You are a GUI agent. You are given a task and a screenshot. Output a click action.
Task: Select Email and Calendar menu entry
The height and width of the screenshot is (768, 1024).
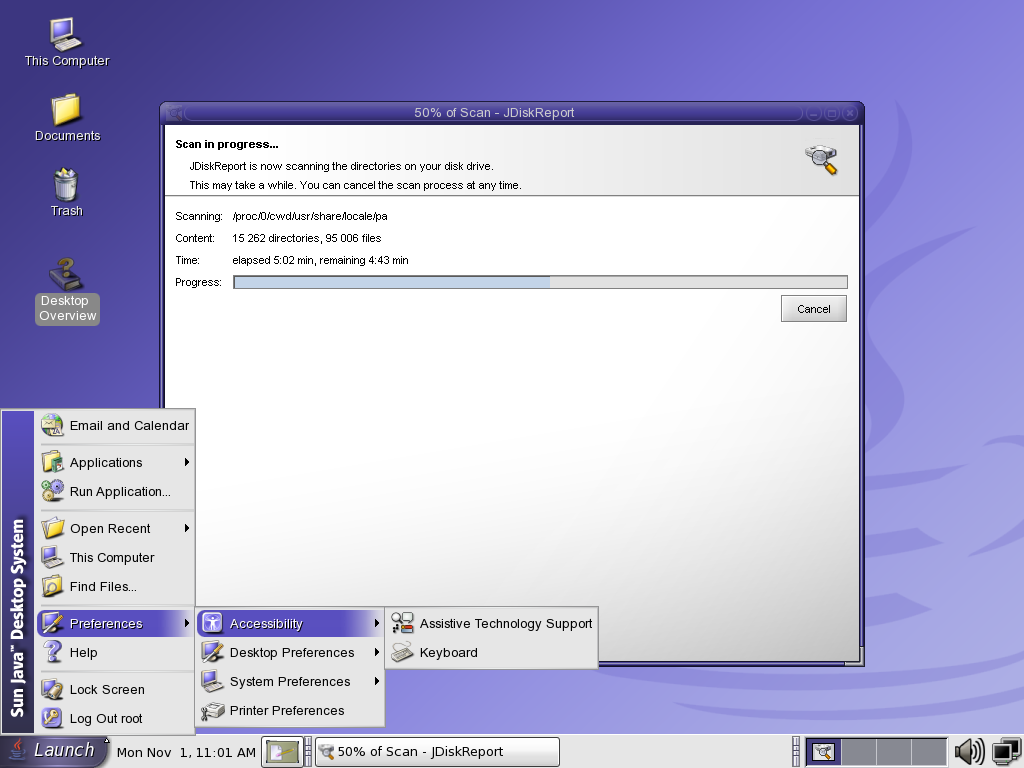point(116,425)
